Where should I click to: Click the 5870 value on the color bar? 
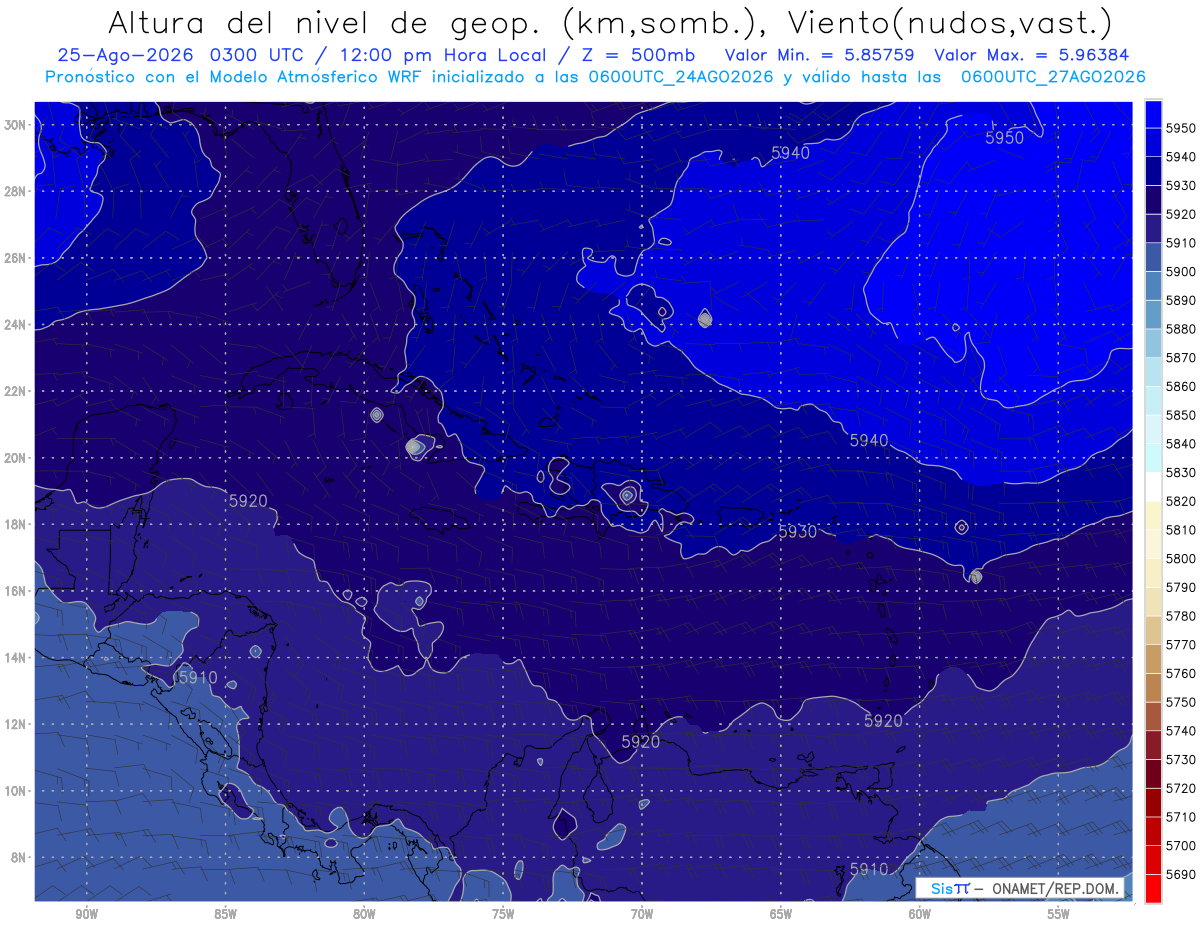(1181, 357)
